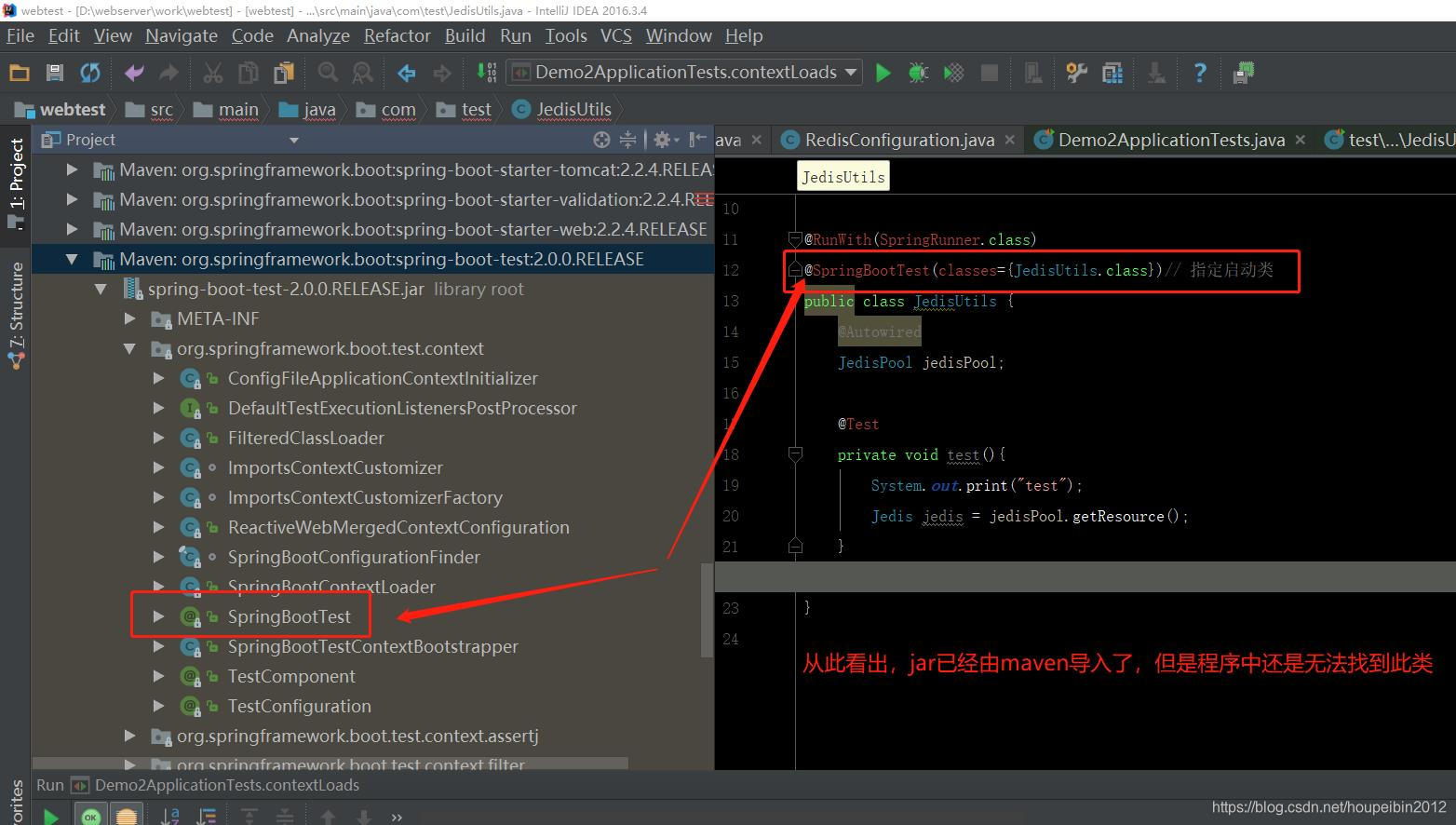Screen dimensions: 1456x825
Task: Click the Stop square icon
Action: tap(990, 73)
